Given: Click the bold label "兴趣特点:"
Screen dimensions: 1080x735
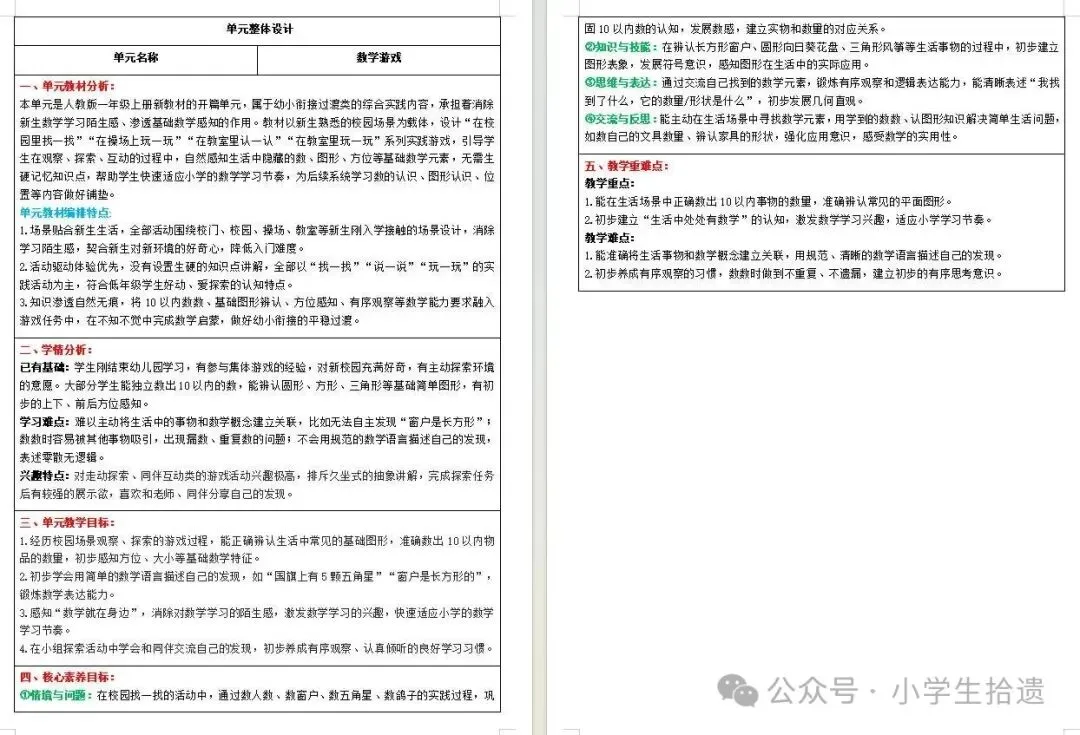Looking at the screenshot, I should pos(45,476).
